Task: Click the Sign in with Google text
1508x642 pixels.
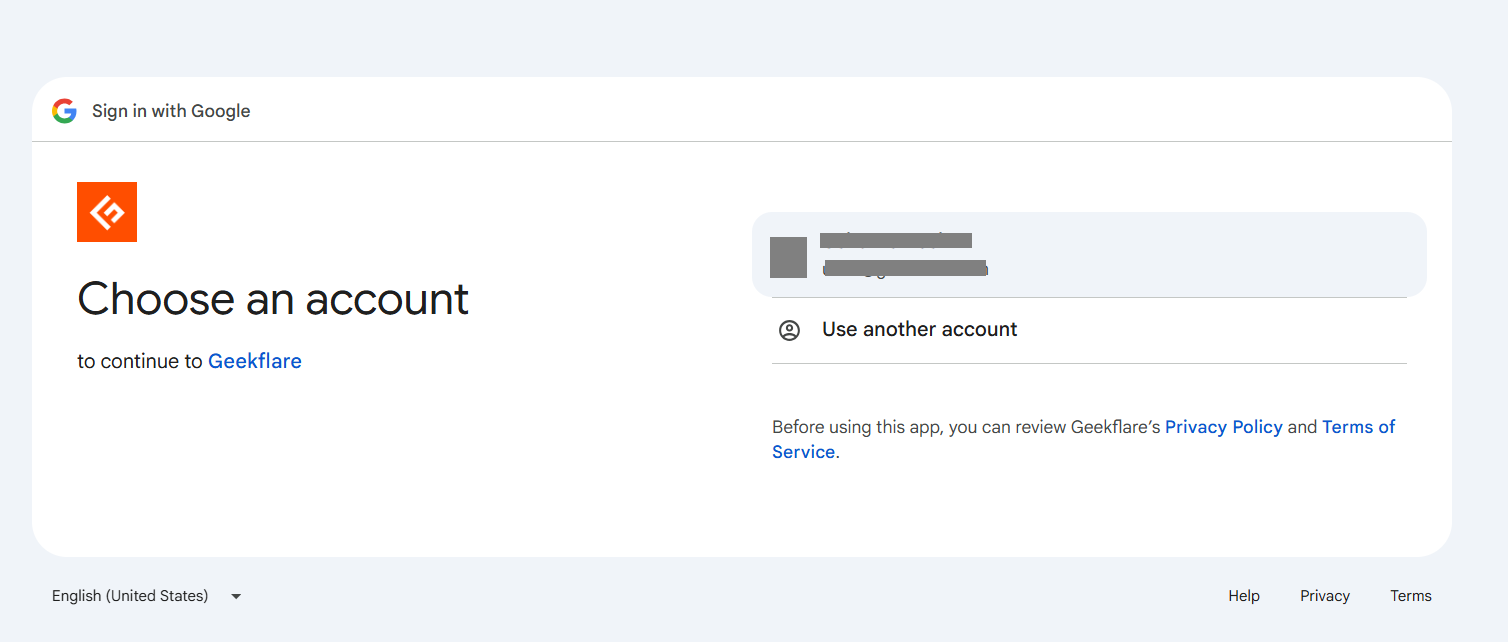Action: point(171,111)
